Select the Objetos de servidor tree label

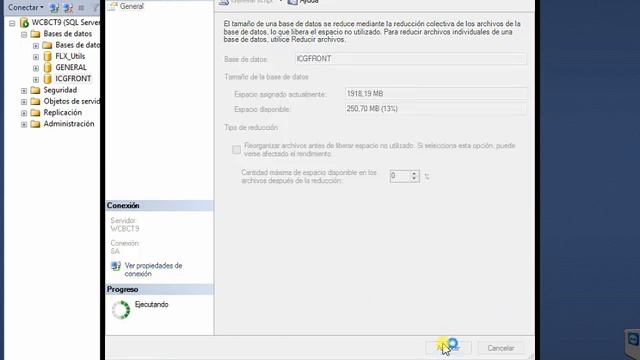[71, 101]
